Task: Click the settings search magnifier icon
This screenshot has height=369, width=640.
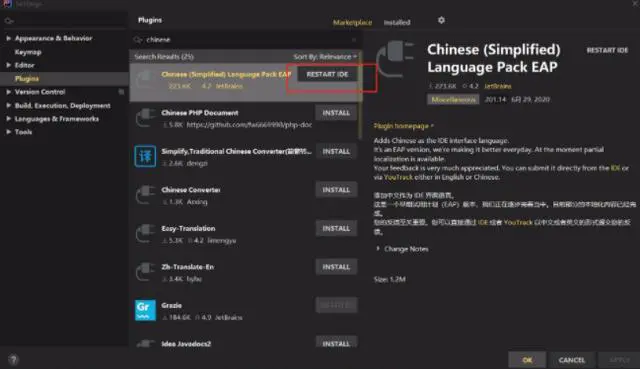Action: click(x=9, y=21)
